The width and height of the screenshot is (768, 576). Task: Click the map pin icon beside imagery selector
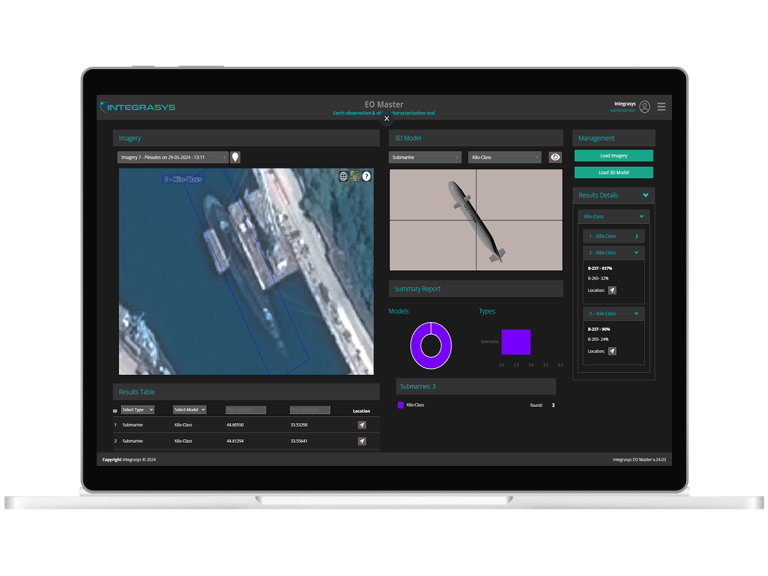click(x=235, y=157)
